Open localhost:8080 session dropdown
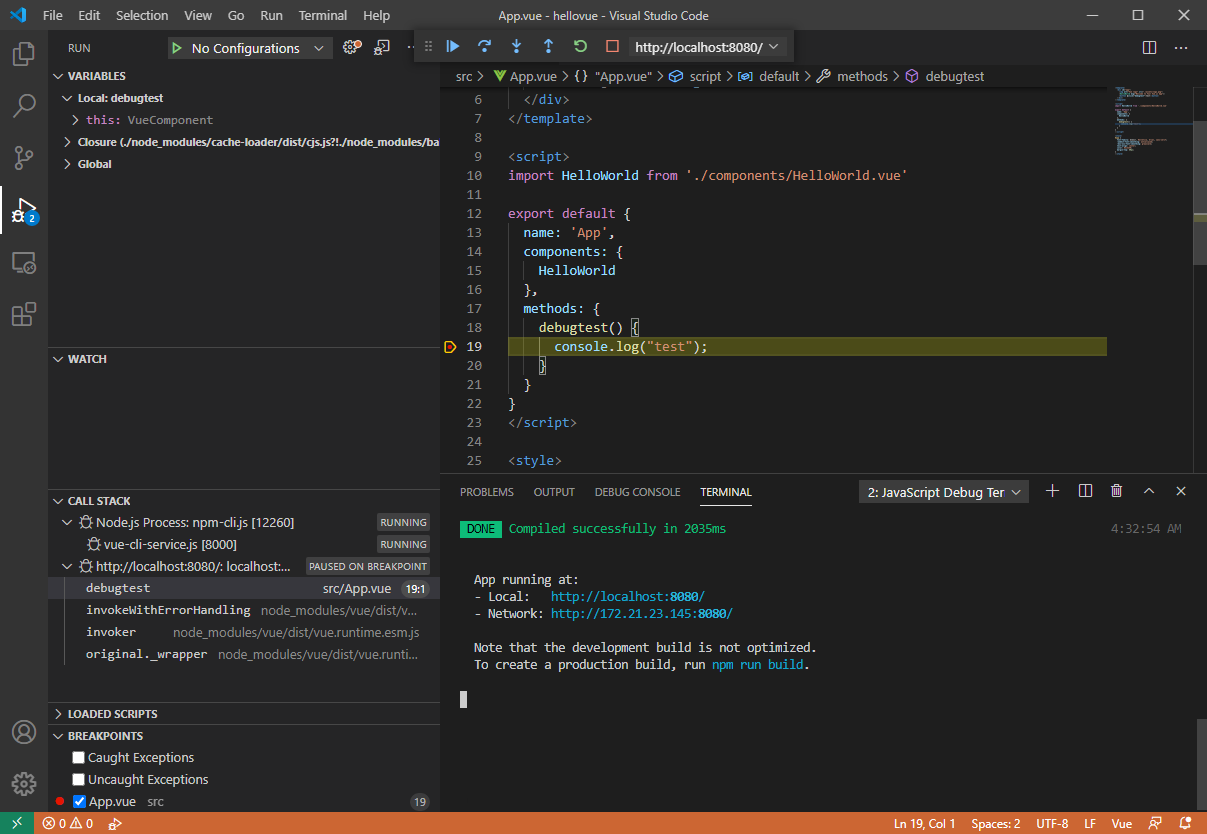 [707, 47]
